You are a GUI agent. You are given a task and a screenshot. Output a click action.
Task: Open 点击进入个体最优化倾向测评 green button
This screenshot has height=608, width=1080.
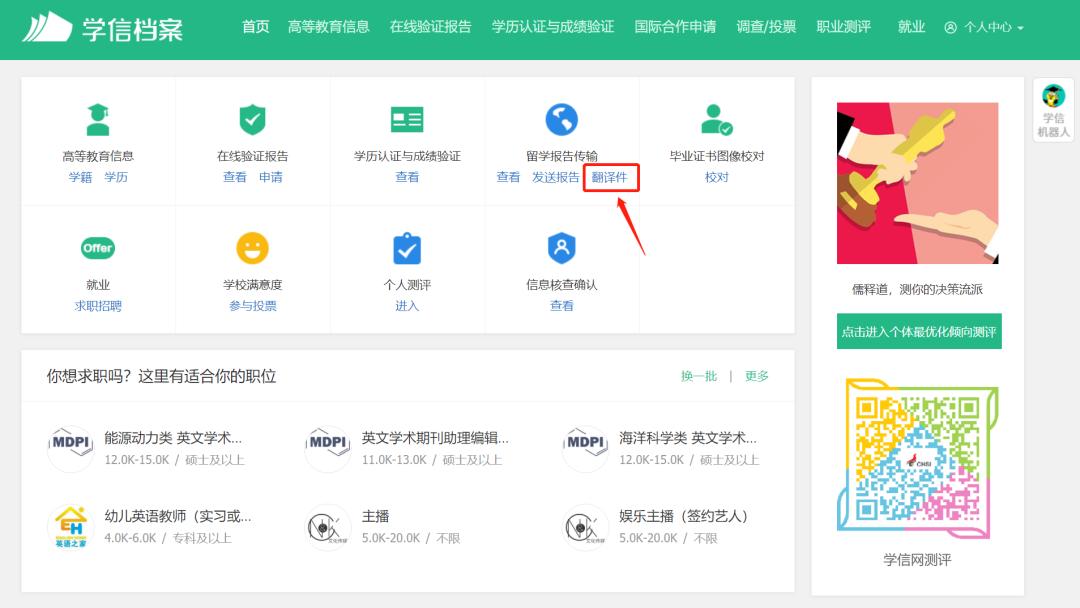coord(916,331)
